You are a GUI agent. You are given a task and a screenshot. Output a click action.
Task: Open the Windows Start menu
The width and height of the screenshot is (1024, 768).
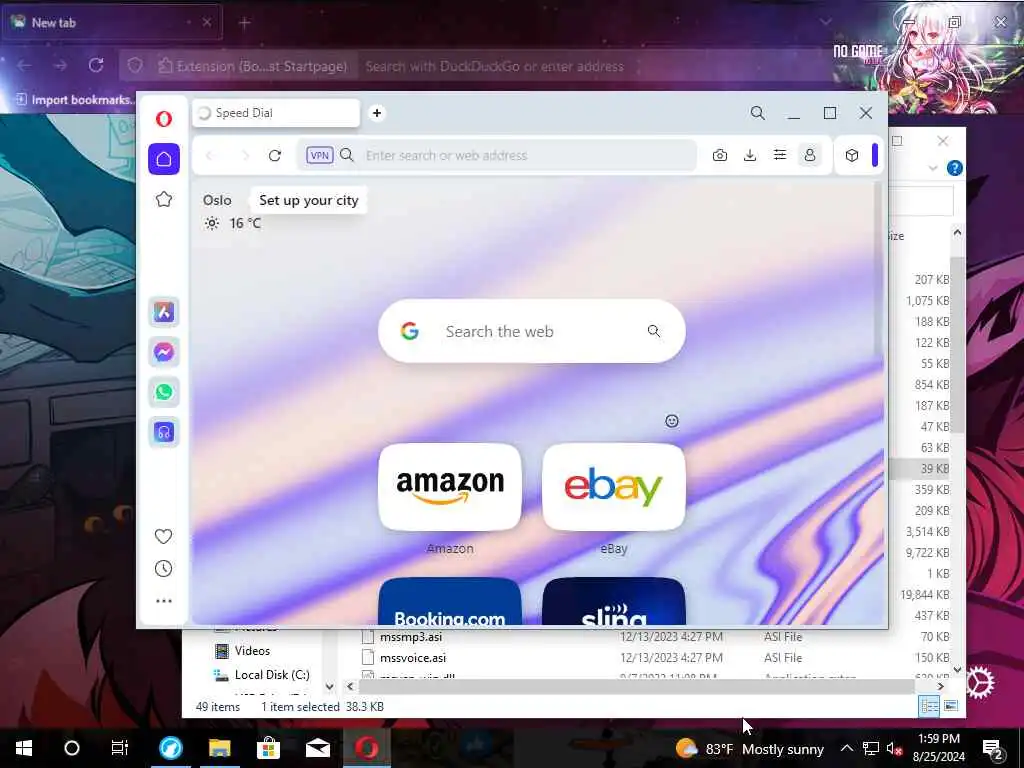pyautogui.click(x=24, y=748)
